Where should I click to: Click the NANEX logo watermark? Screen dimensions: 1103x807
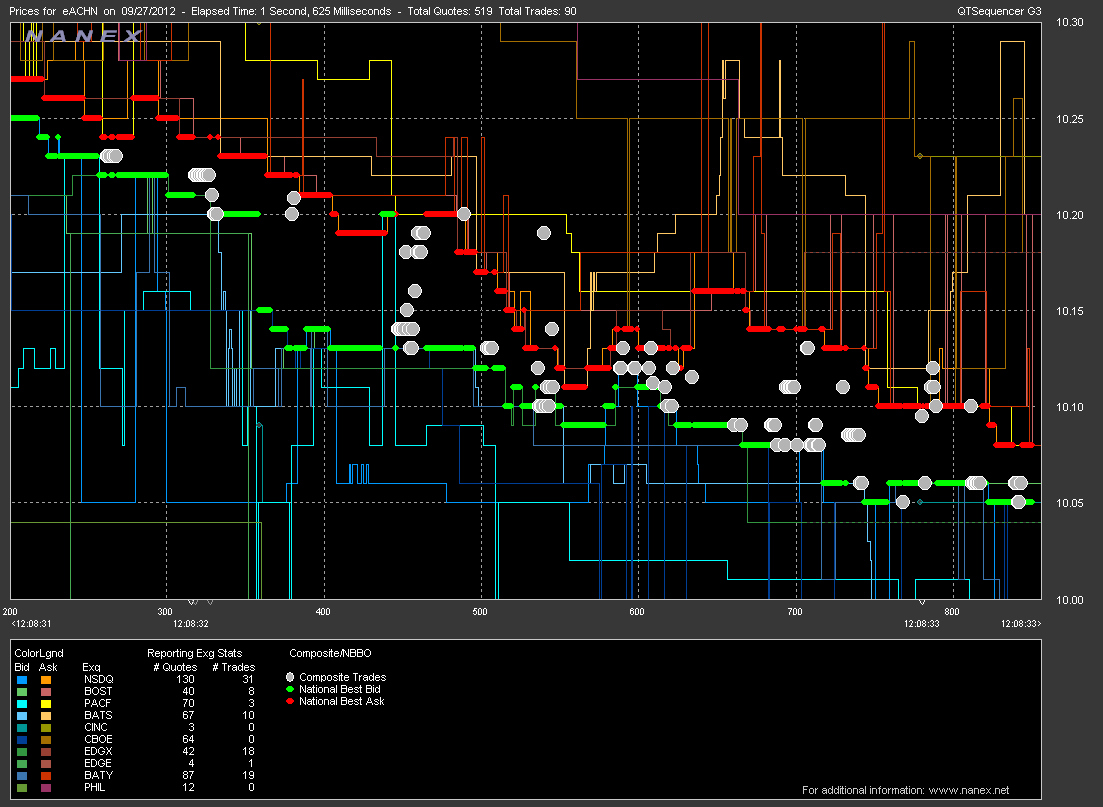tap(84, 36)
